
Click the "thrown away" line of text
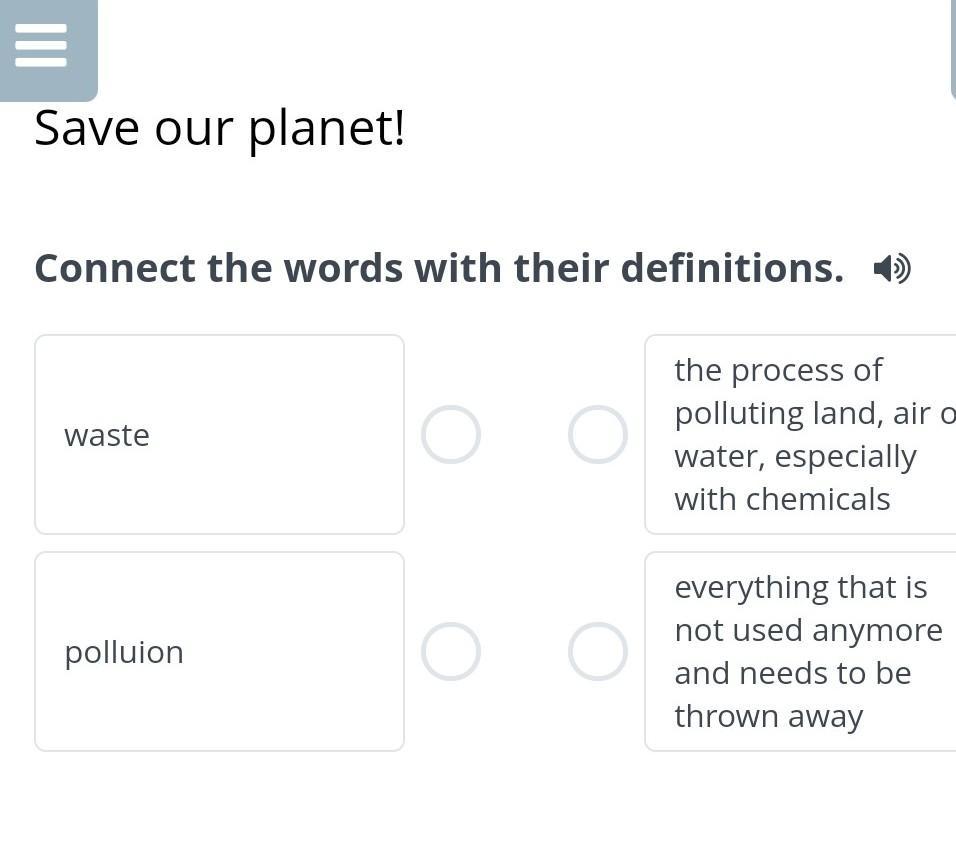coord(768,716)
